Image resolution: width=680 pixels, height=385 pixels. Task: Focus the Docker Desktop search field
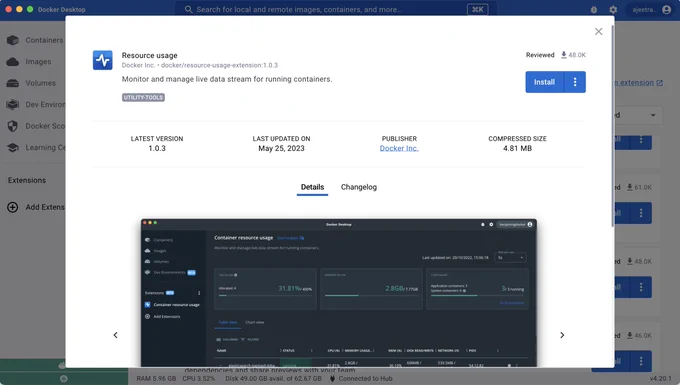coord(336,9)
